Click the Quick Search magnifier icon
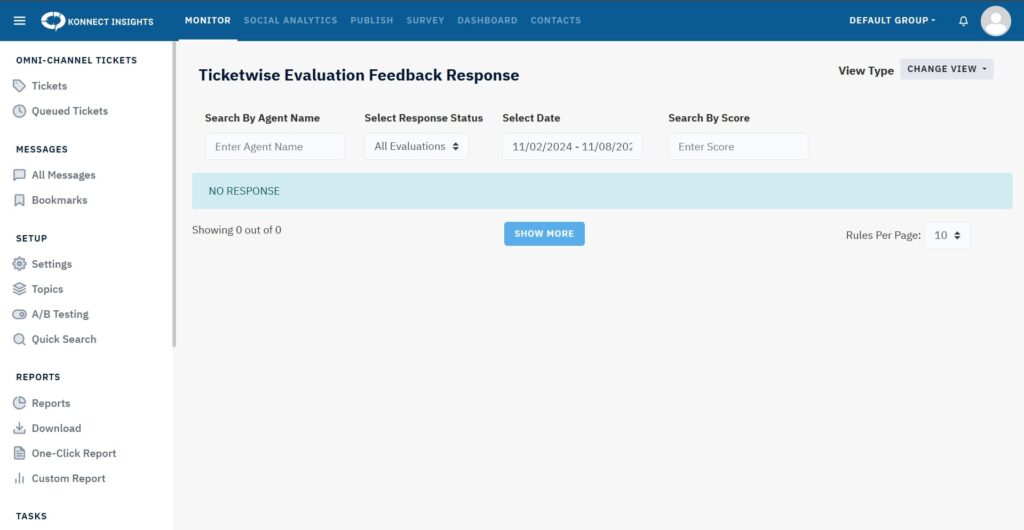Image resolution: width=1024 pixels, height=530 pixels. click(x=19, y=339)
